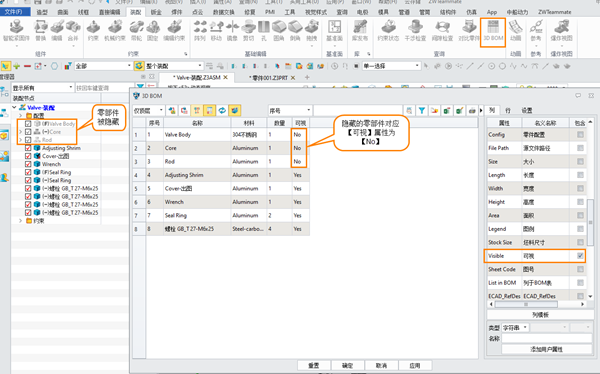Click the 约束状态 constraint status tool
Screen dimensions: 600x374
pos(388,31)
